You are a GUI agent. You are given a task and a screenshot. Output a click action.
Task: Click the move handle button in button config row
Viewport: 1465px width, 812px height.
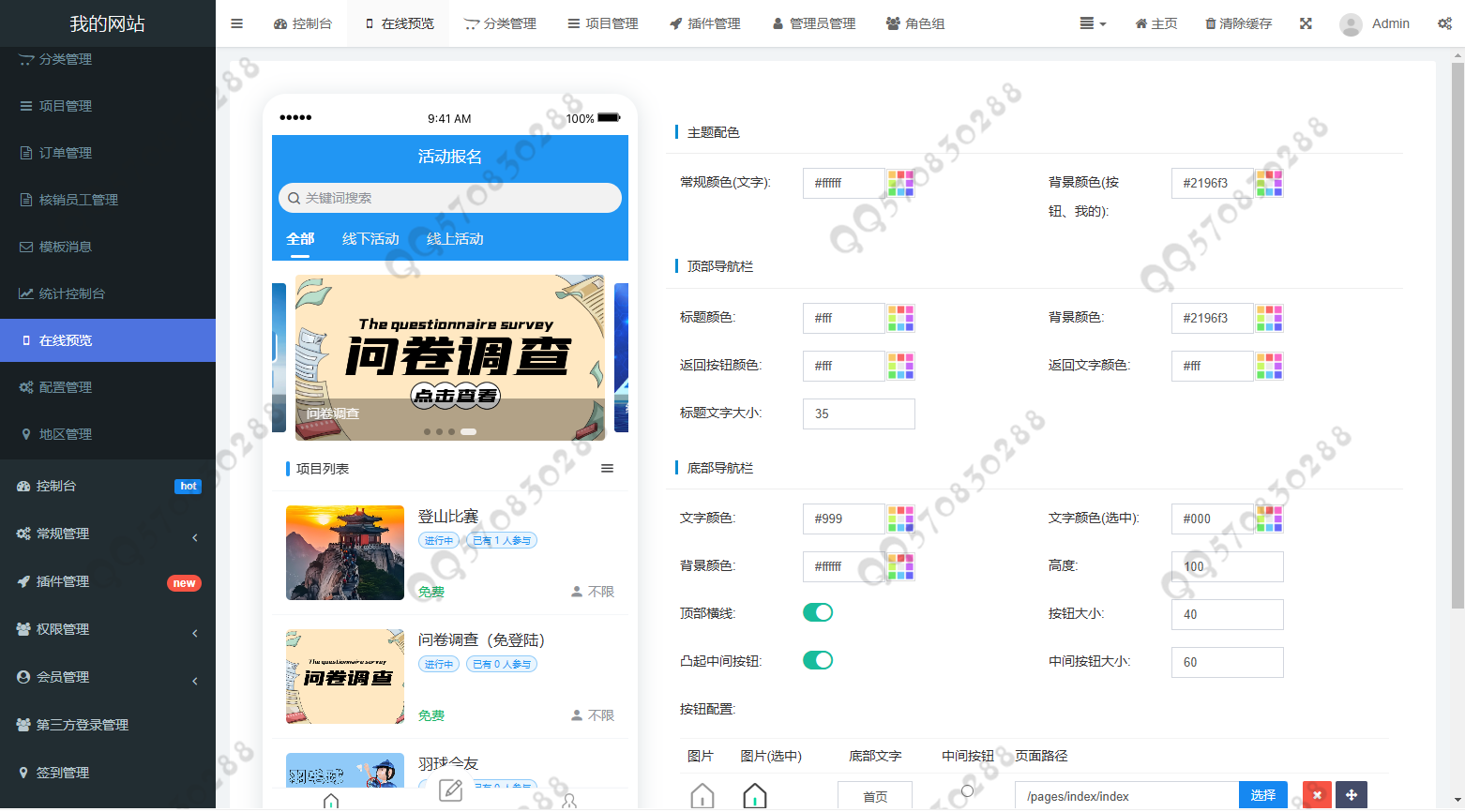click(x=1352, y=795)
